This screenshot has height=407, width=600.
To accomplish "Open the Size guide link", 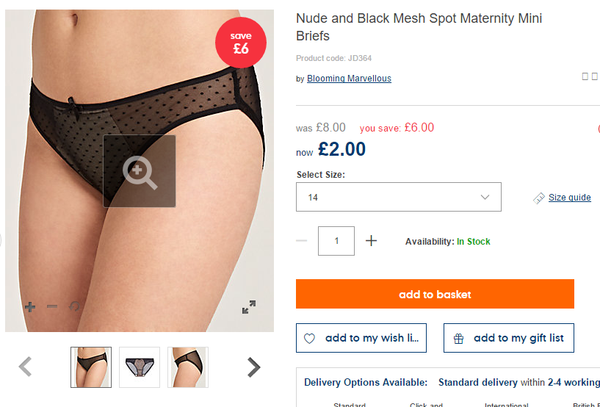I will 569,197.
